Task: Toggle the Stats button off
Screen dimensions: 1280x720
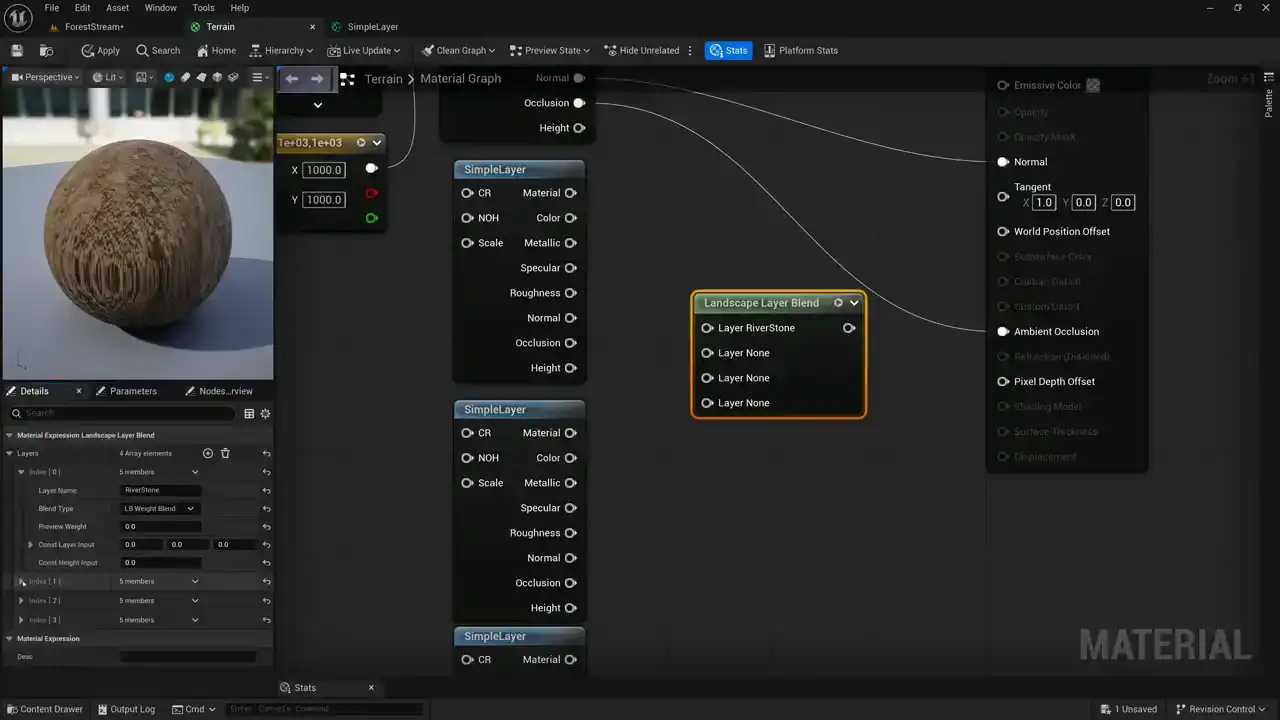Action: (728, 51)
